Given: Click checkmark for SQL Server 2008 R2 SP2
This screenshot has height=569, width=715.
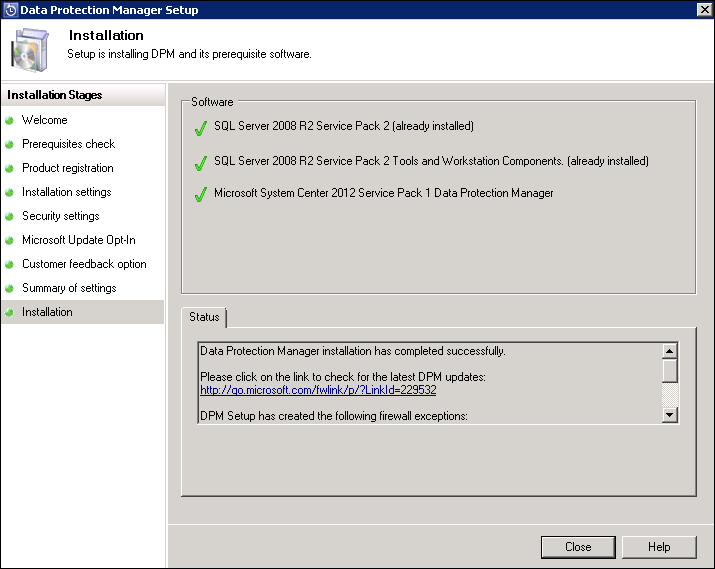Looking at the screenshot, I should [201, 128].
